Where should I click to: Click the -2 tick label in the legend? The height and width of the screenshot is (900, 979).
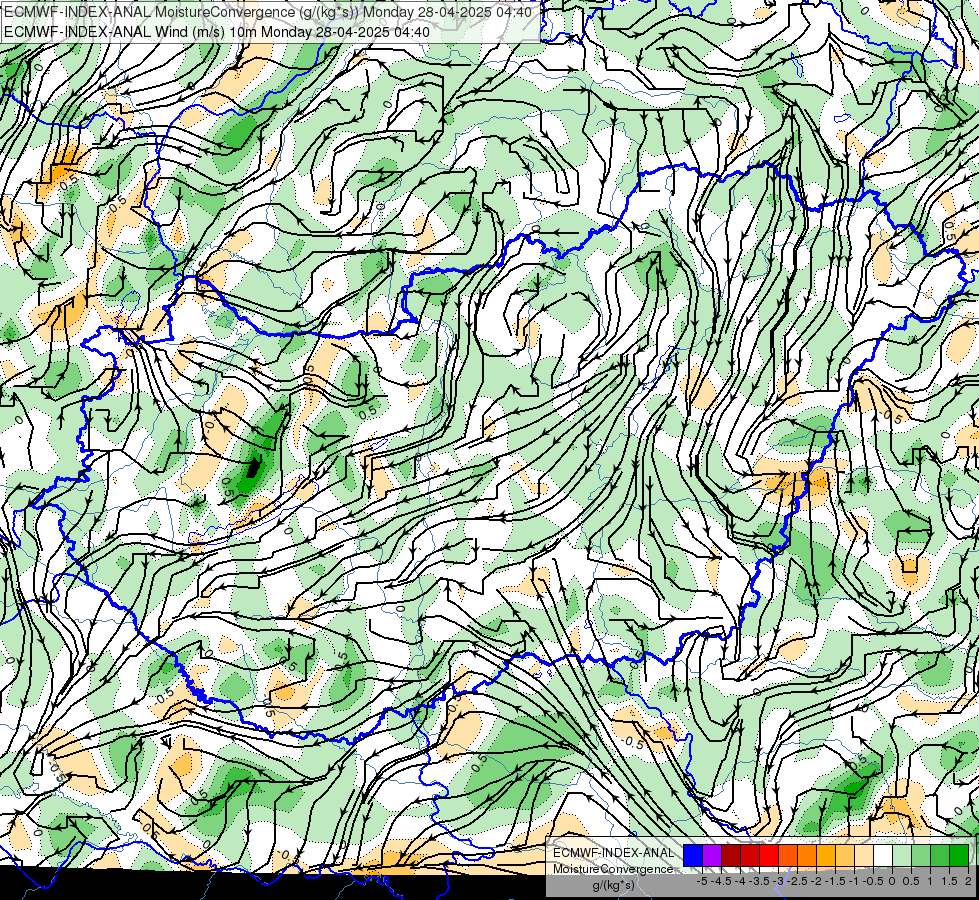click(816, 881)
